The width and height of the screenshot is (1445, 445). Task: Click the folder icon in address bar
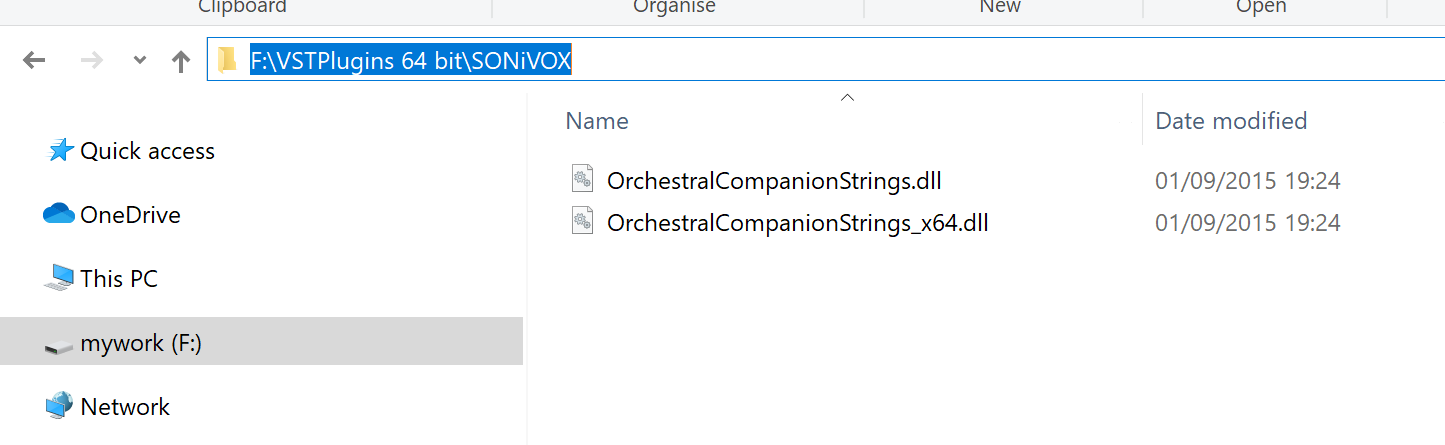(x=228, y=61)
